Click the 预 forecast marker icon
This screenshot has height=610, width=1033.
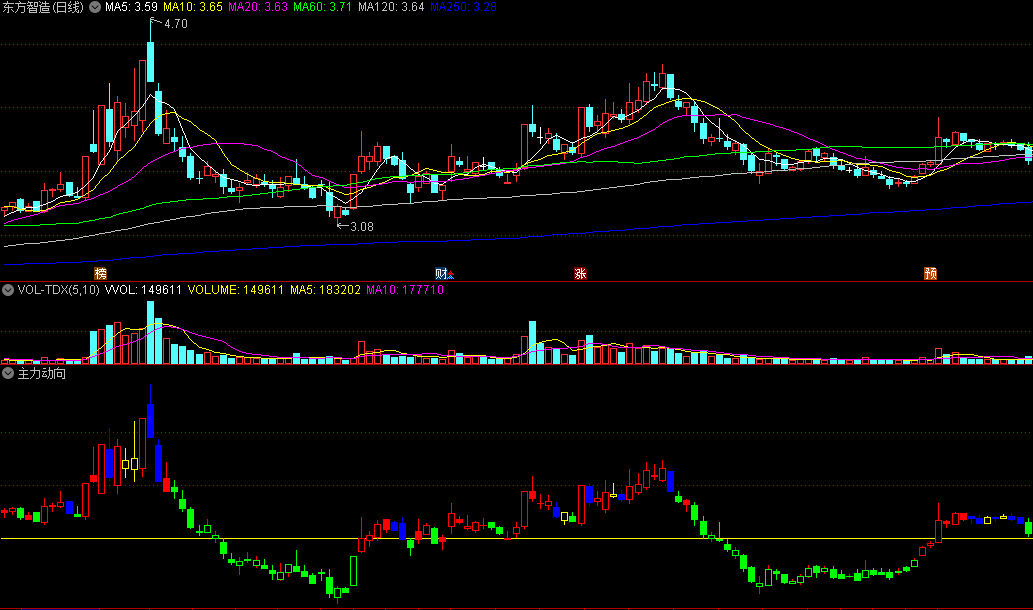click(x=930, y=273)
